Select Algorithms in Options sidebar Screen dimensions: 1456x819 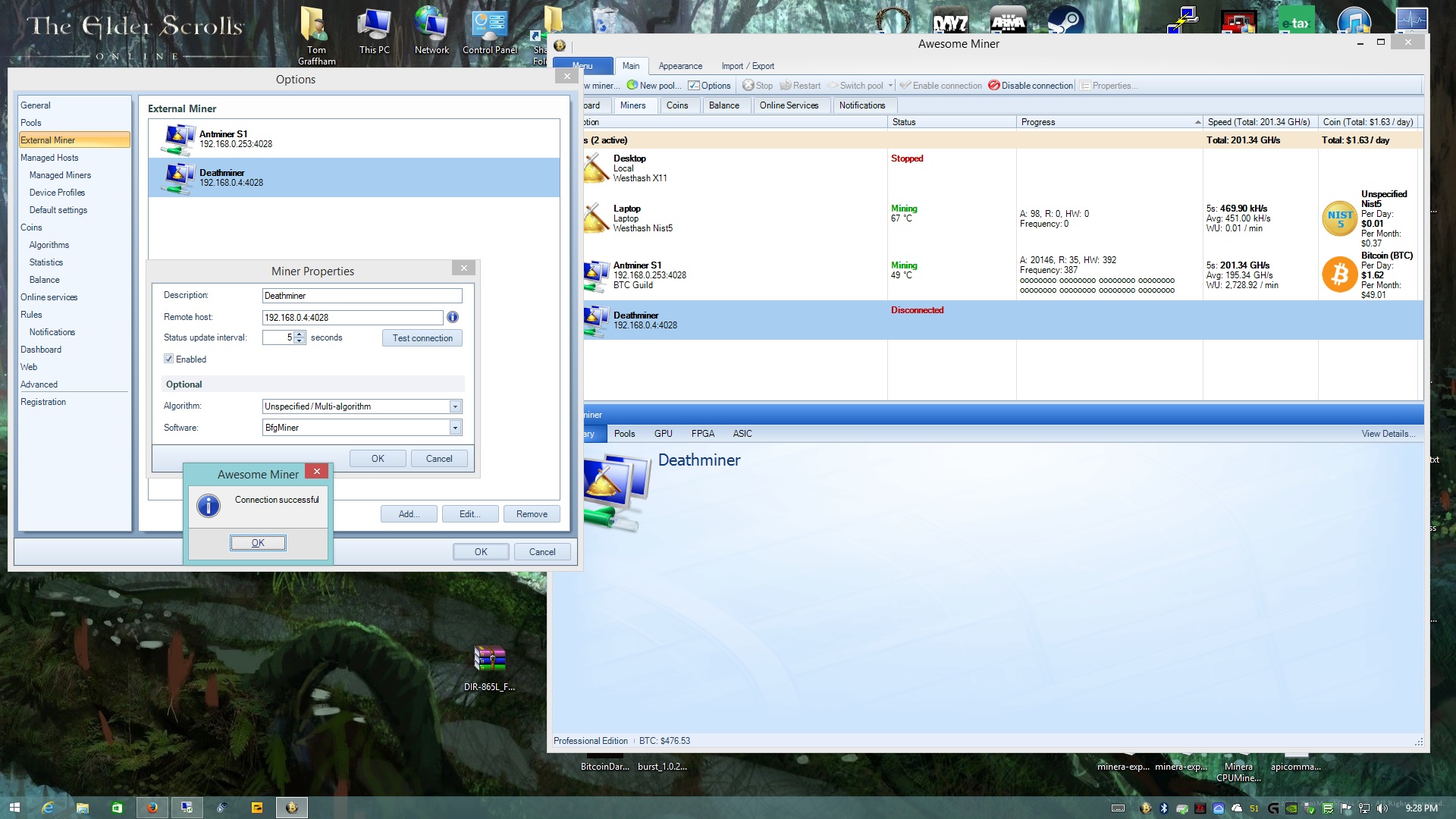(49, 245)
